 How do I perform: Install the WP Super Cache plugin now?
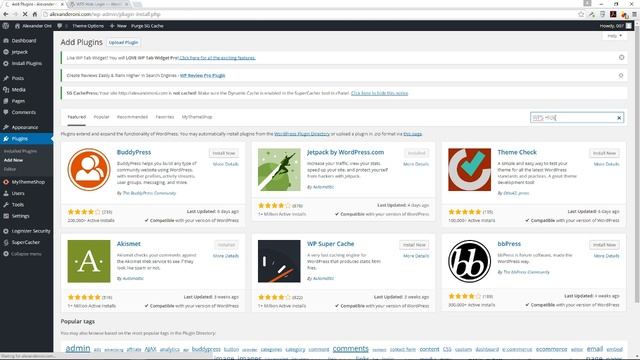(414, 245)
